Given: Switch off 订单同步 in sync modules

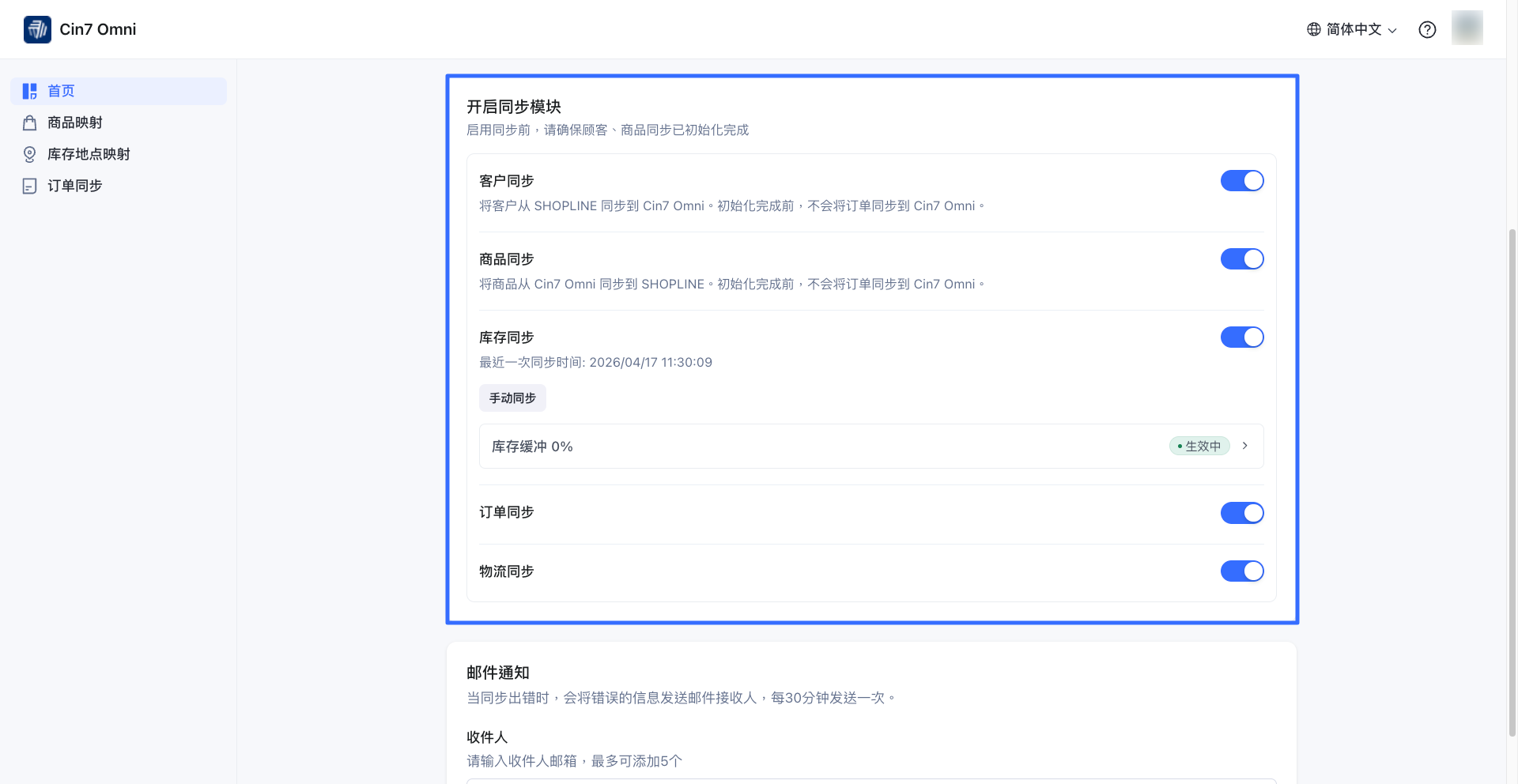Looking at the screenshot, I should pyautogui.click(x=1242, y=513).
